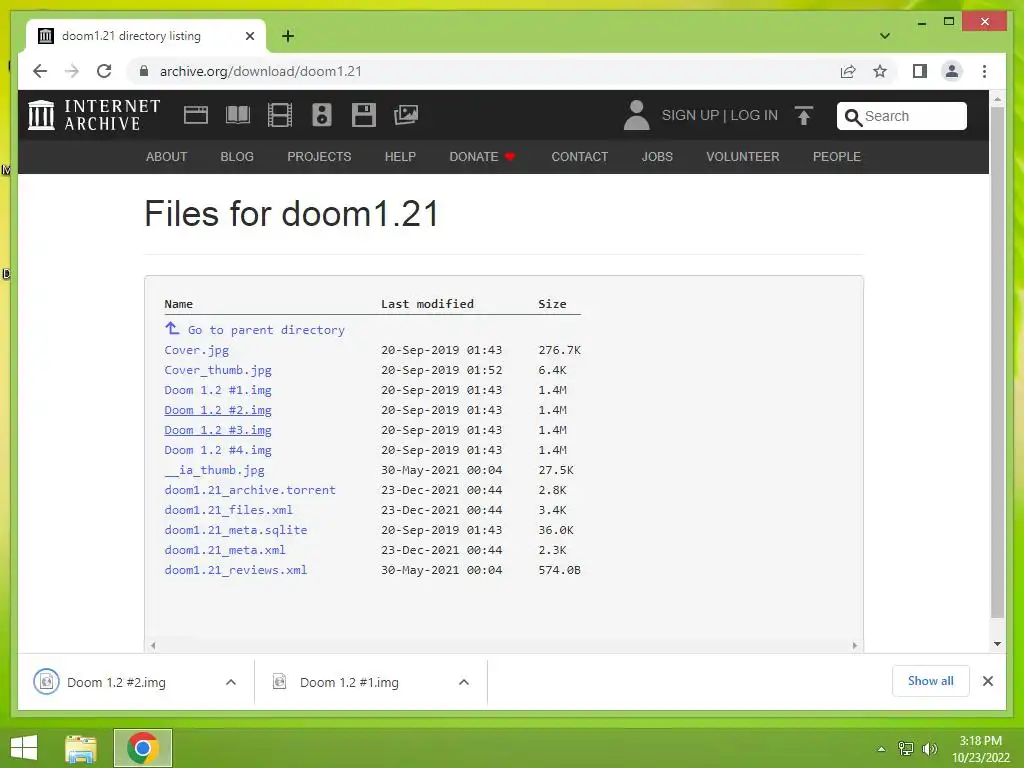
Task: Open the Chrome profile icon
Action: 952,71
